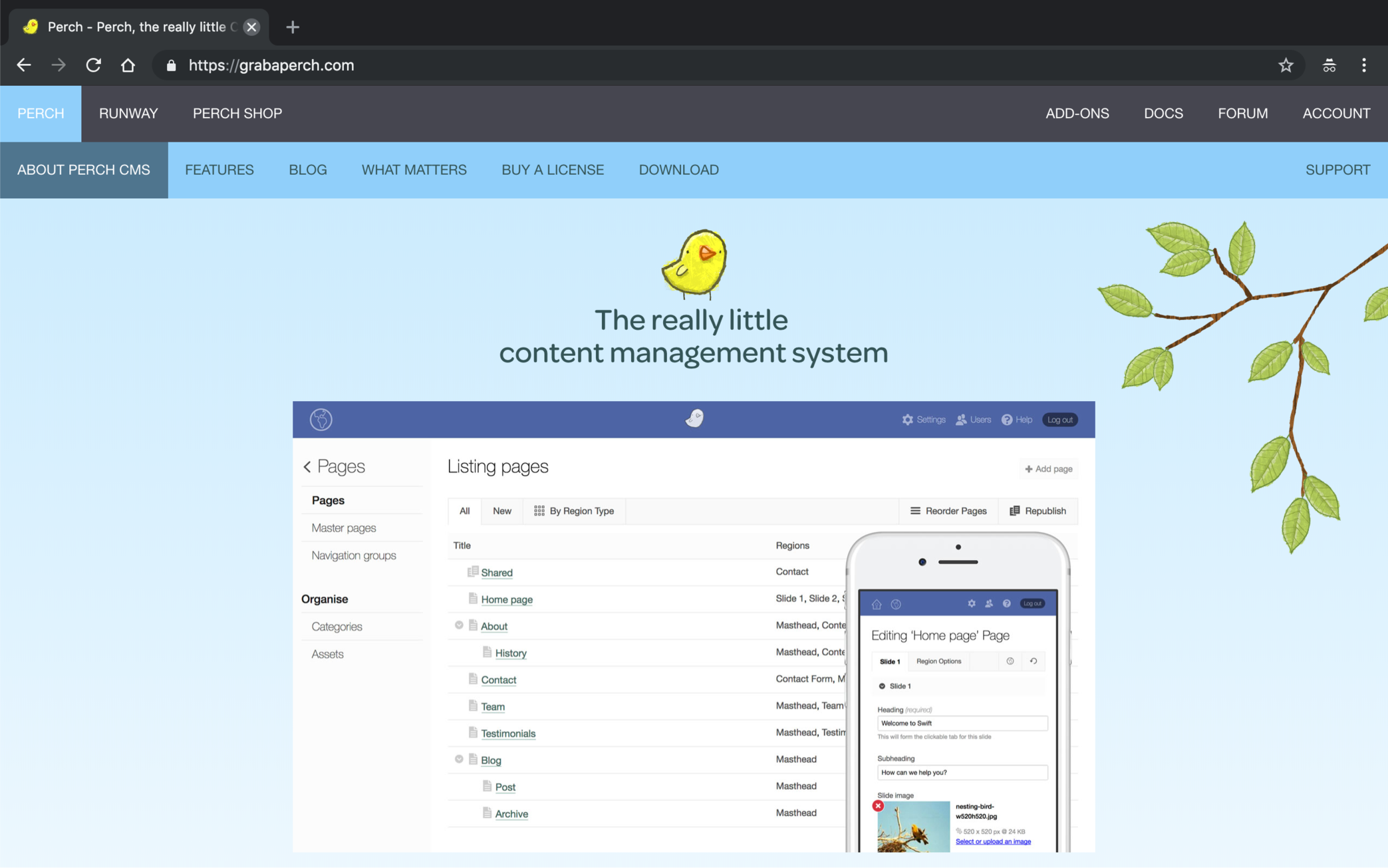Open the incognito profile icon

[x=1329, y=65]
